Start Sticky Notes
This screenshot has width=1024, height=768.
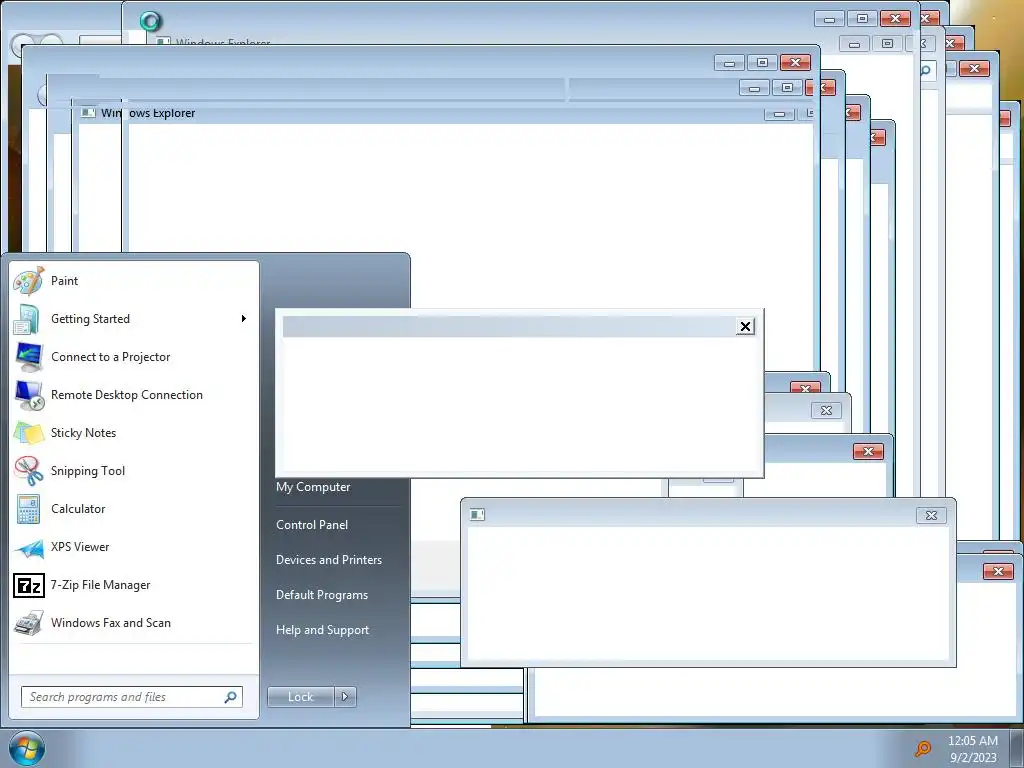84,433
